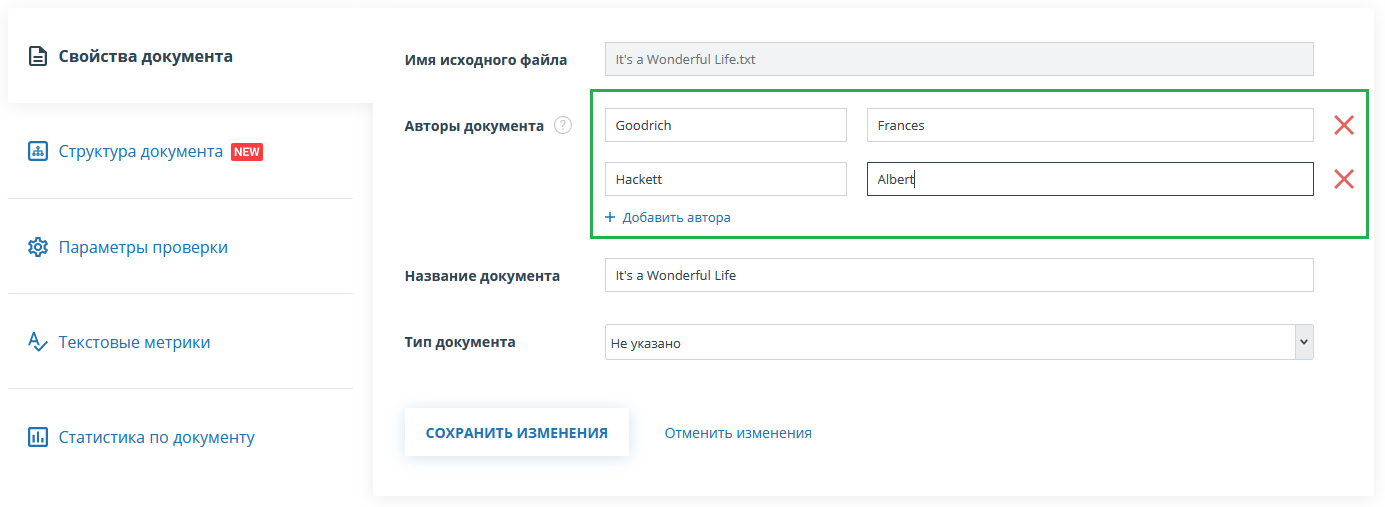Click into the Frances name field
Image resolution: width=1385 pixels, height=507 pixels.
pyautogui.click(x=1089, y=125)
